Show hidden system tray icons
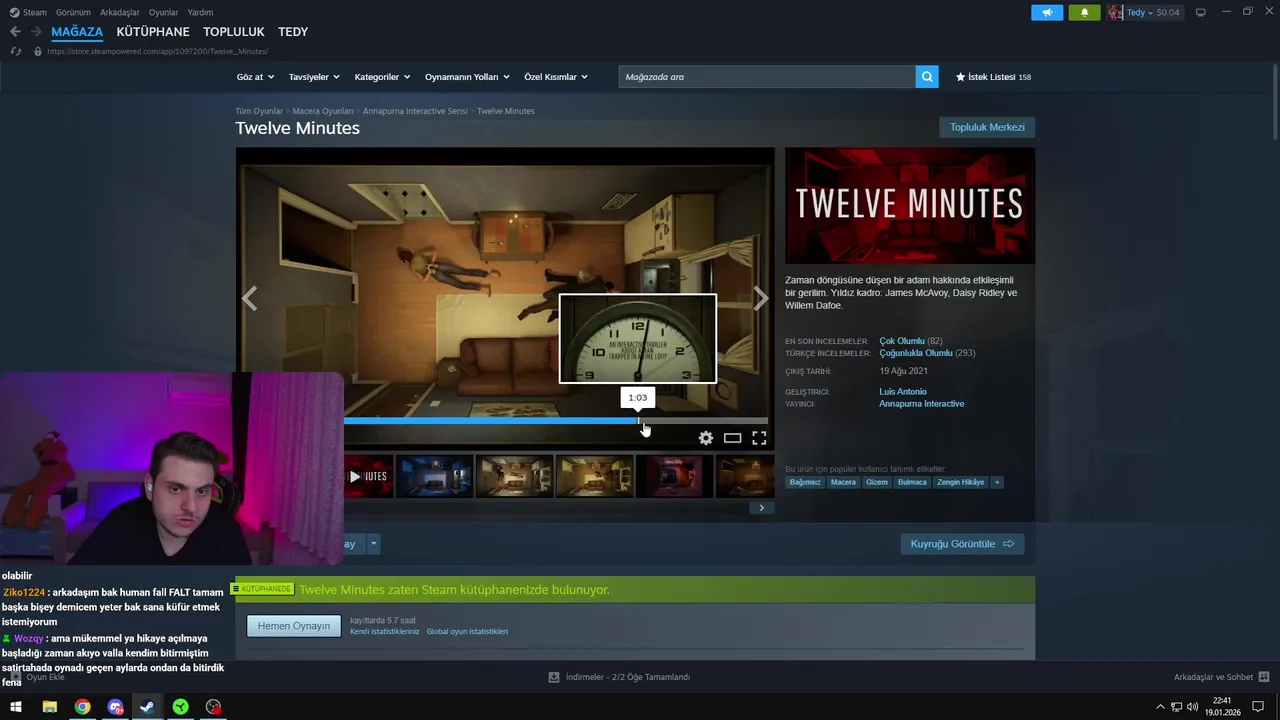1280x720 pixels. point(1160,707)
